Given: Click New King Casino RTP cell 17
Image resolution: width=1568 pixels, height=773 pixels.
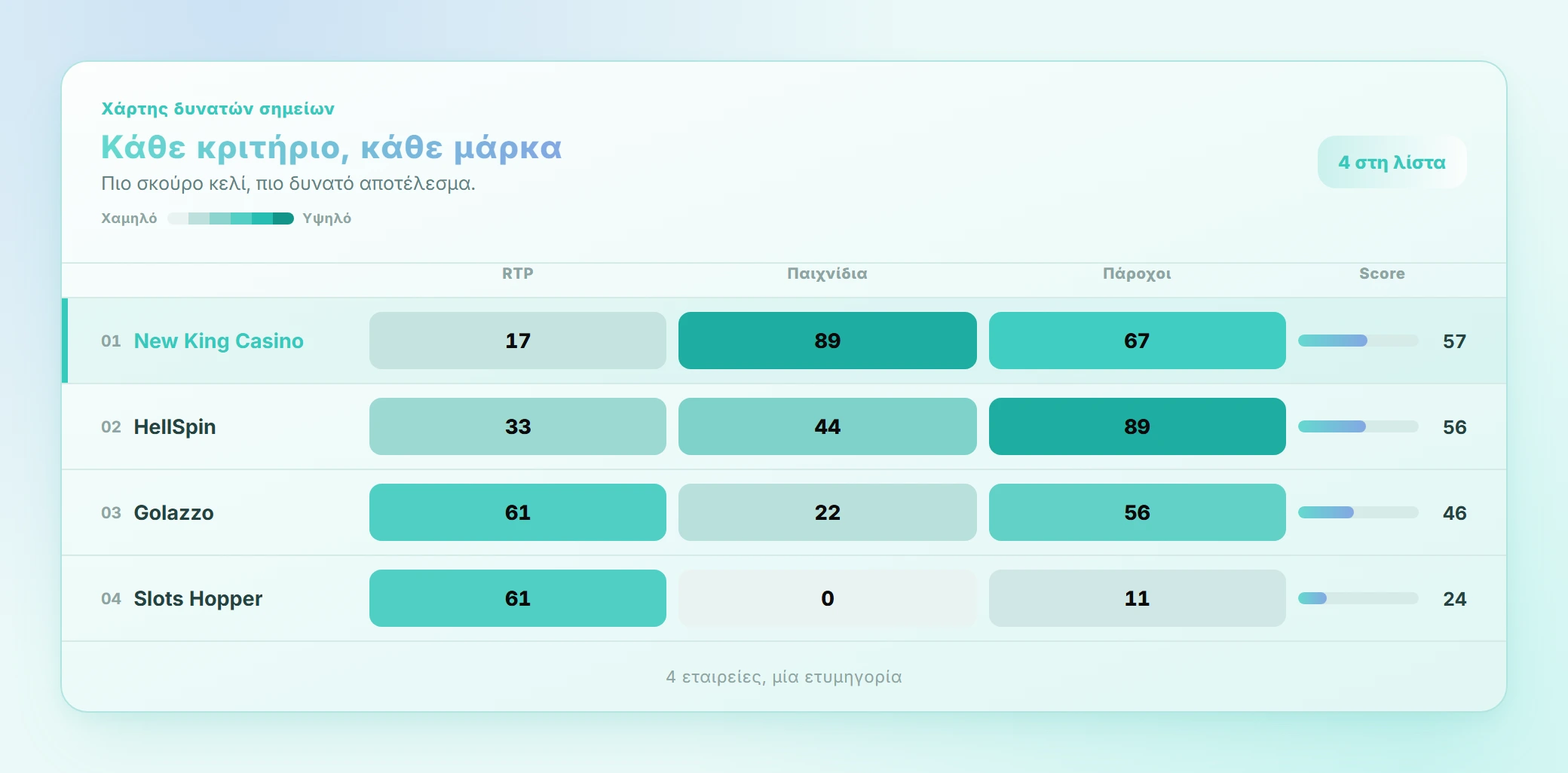Looking at the screenshot, I should (518, 341).
